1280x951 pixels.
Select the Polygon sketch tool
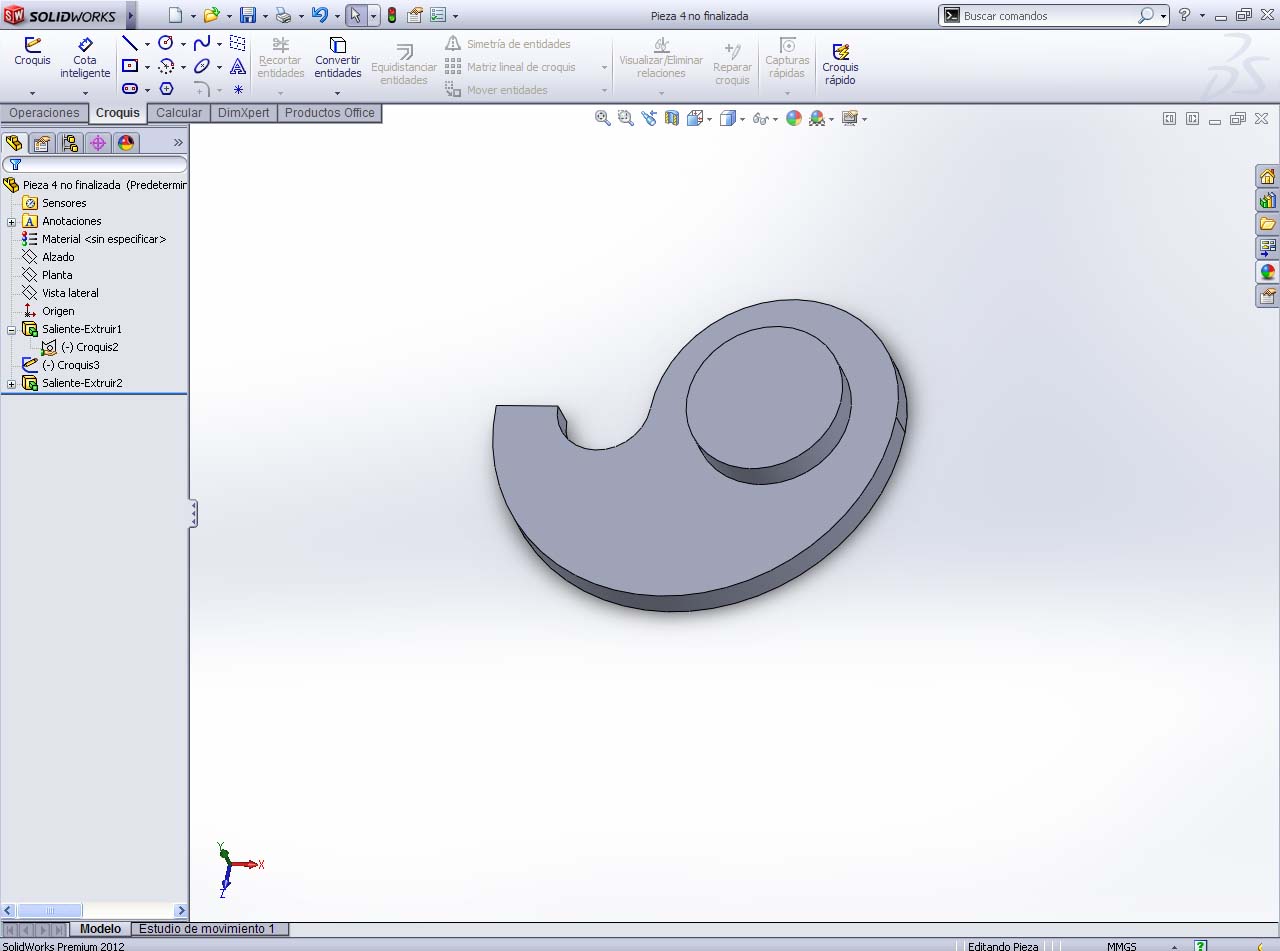point(166,89)
